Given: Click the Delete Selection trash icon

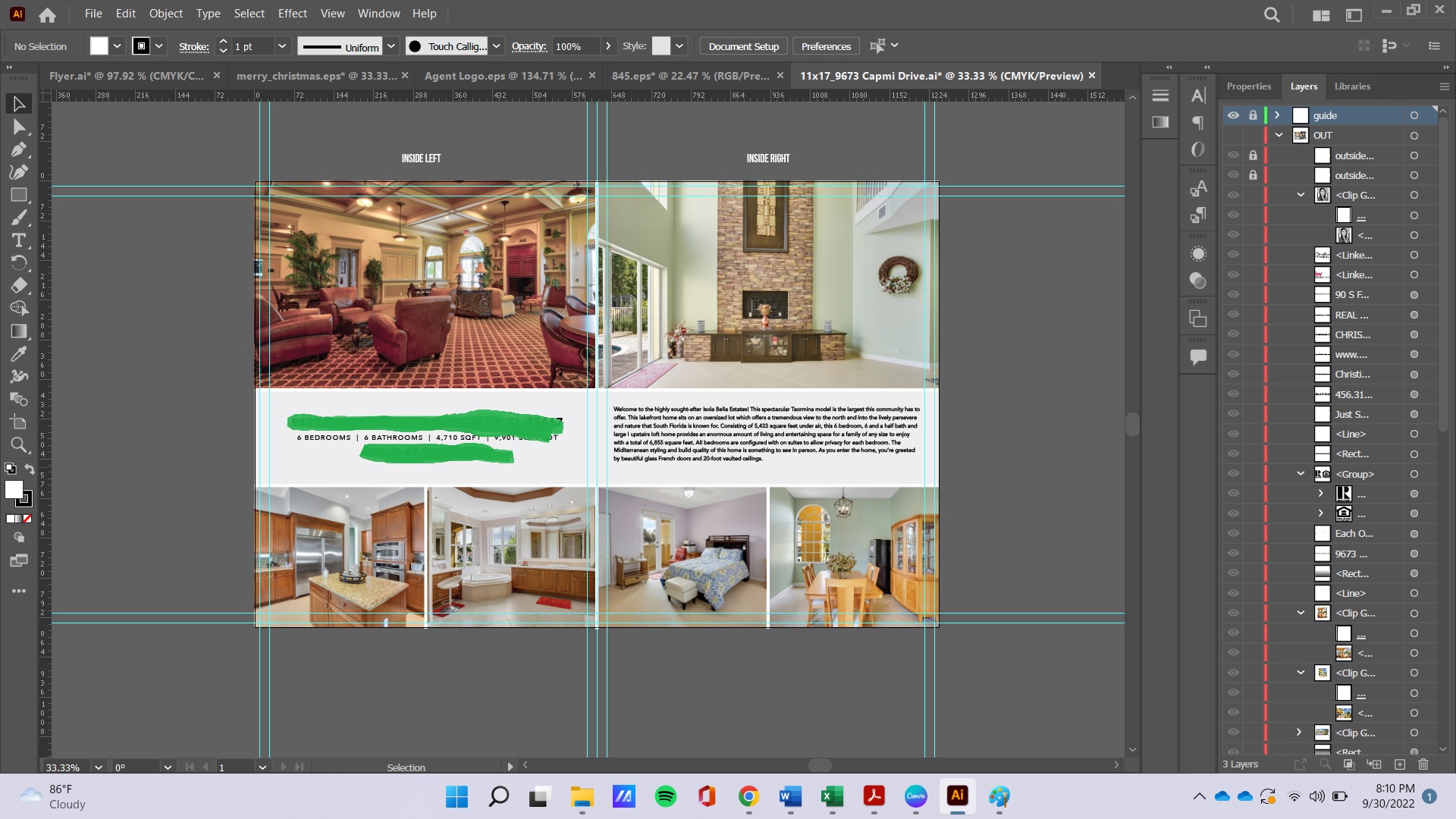Looking at the screenshot, I should [1423, 764].
